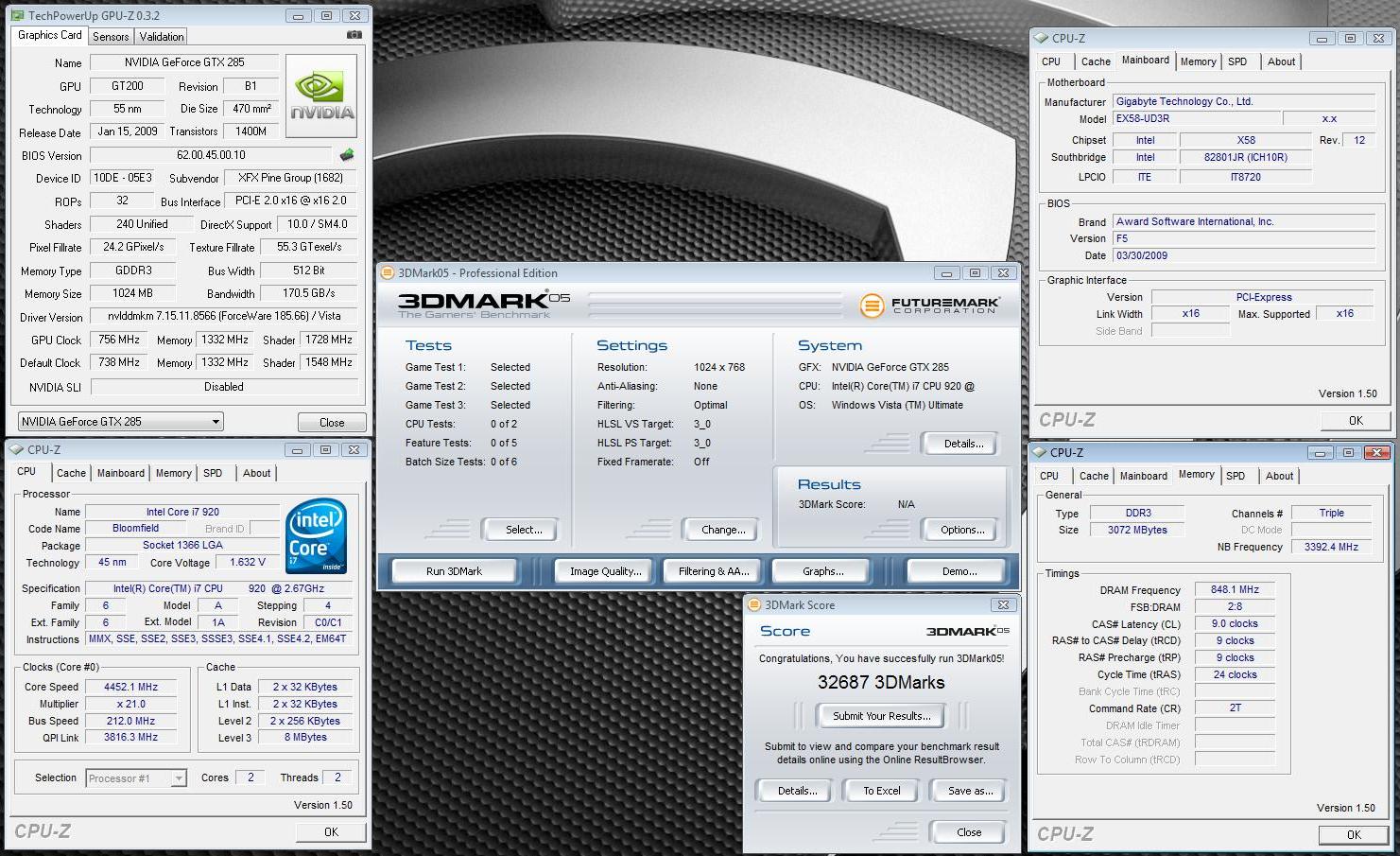Click the BIOS Version field 62.00.45.00.10
Screen dimensions: 1400x856
point(211,155)
